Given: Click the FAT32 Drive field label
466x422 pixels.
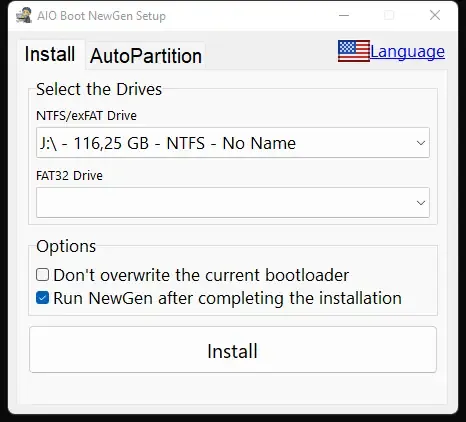Looking at the screenshot, I should pyautogui.click(x=69, y=176).
